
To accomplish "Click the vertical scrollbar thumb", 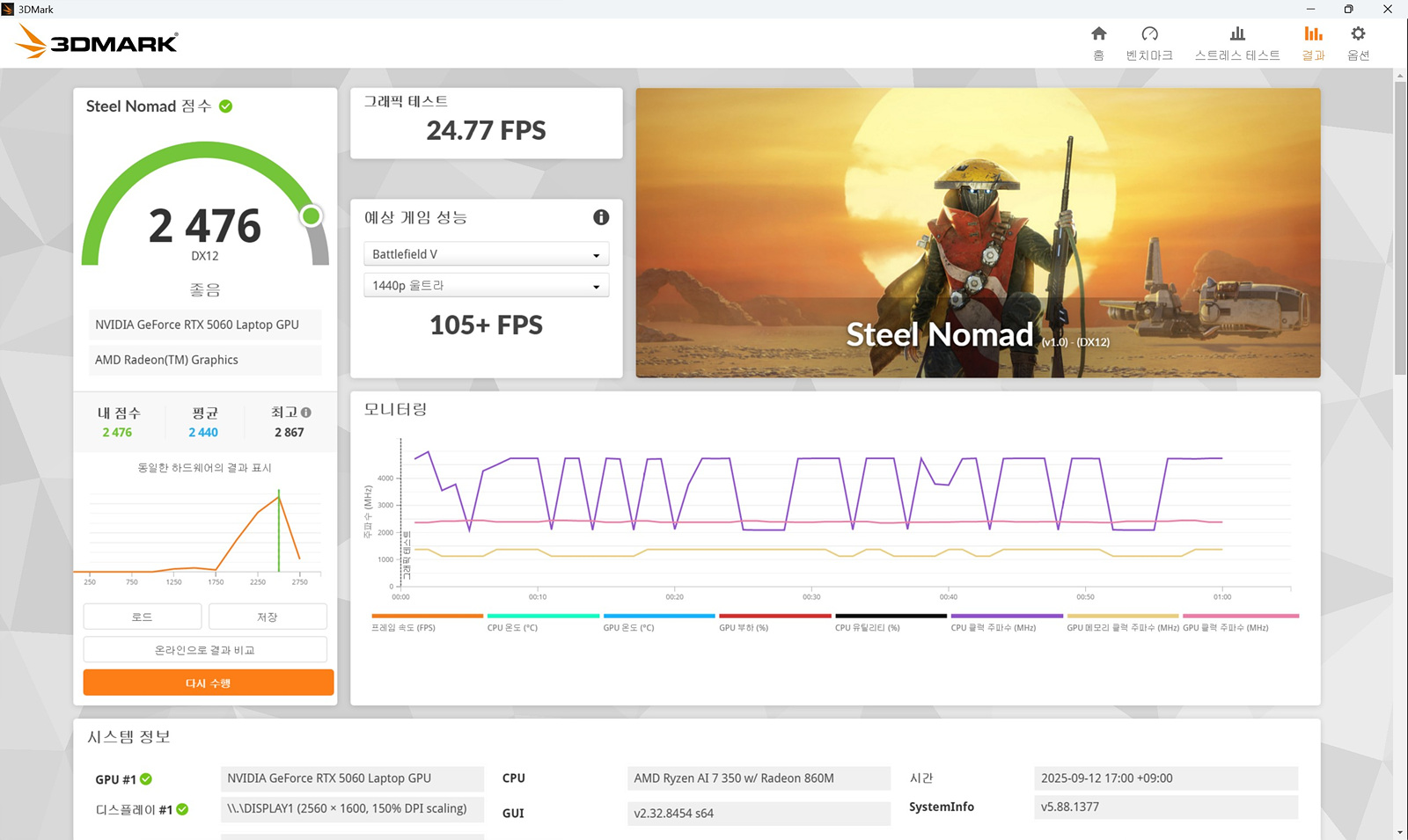I will pos(1400,229).
